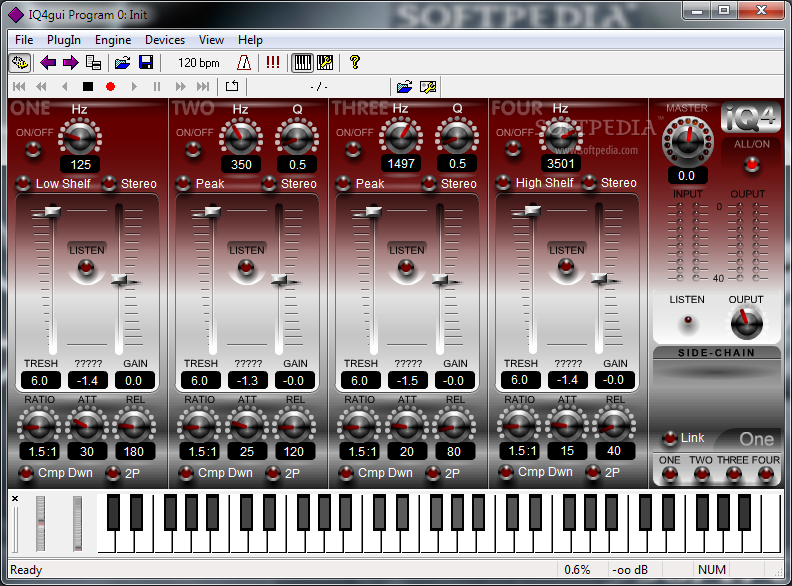Open file icon in transport bar
792x586 pixels.
[404, 87]
